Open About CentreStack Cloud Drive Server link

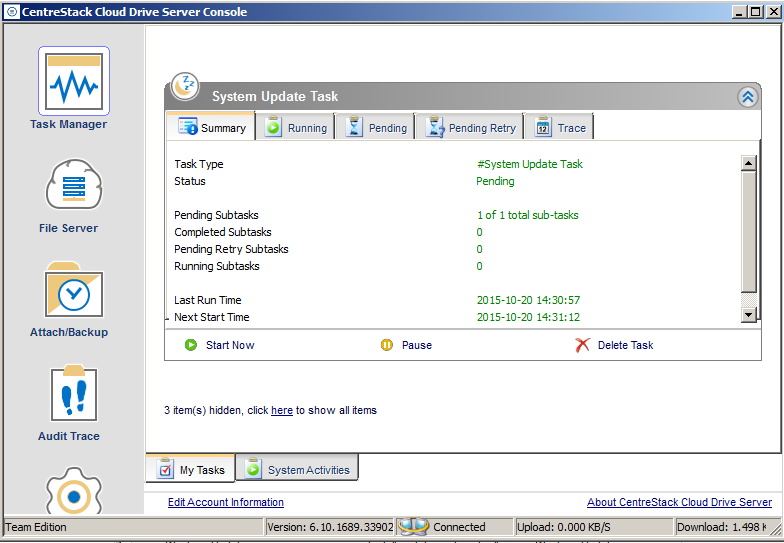tap(680, 502)
